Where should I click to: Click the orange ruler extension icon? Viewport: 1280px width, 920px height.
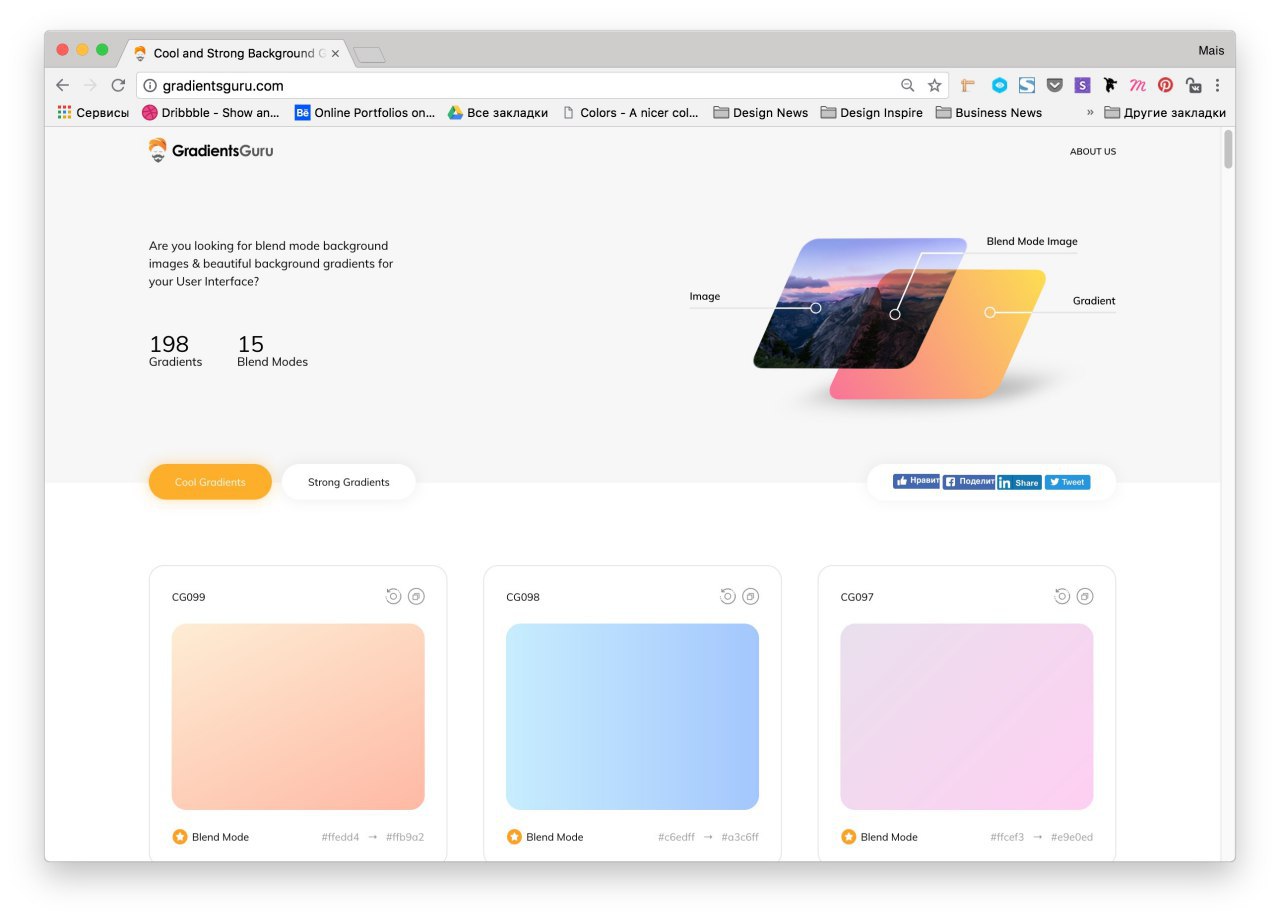tap(968, 86)
